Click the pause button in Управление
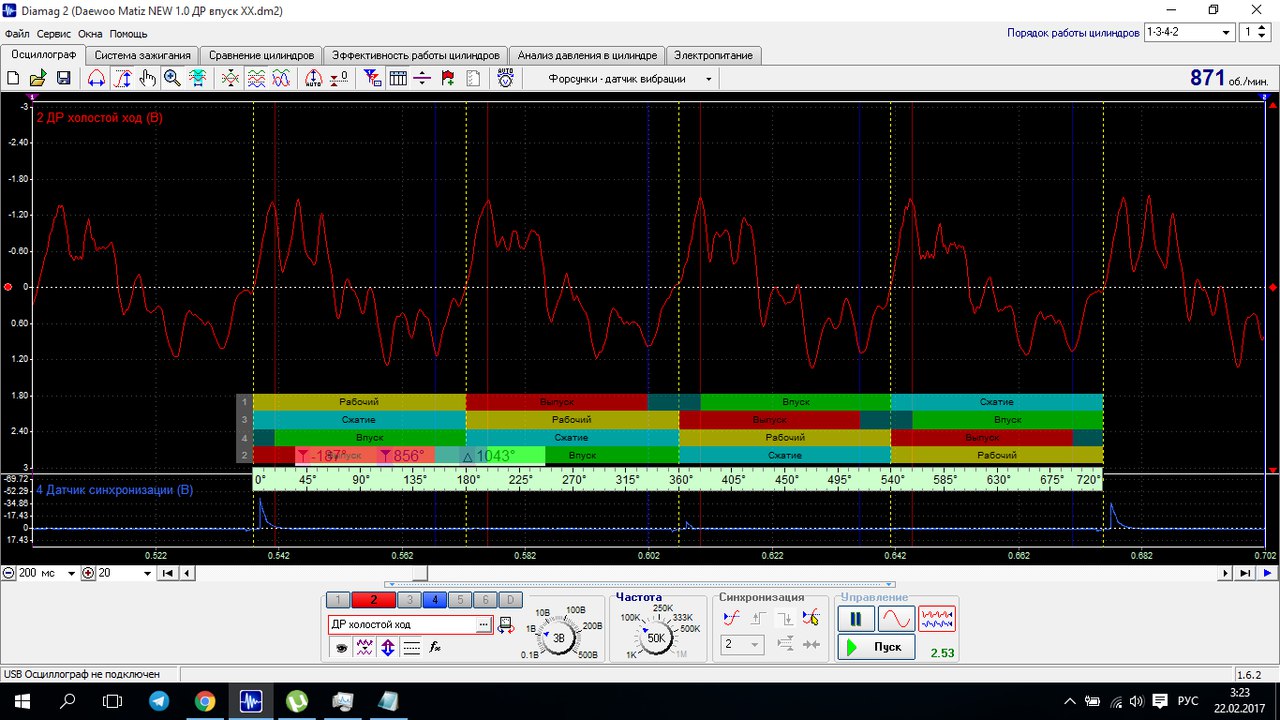This screenshot has height=720, width=1280. (x=855, y=619)
